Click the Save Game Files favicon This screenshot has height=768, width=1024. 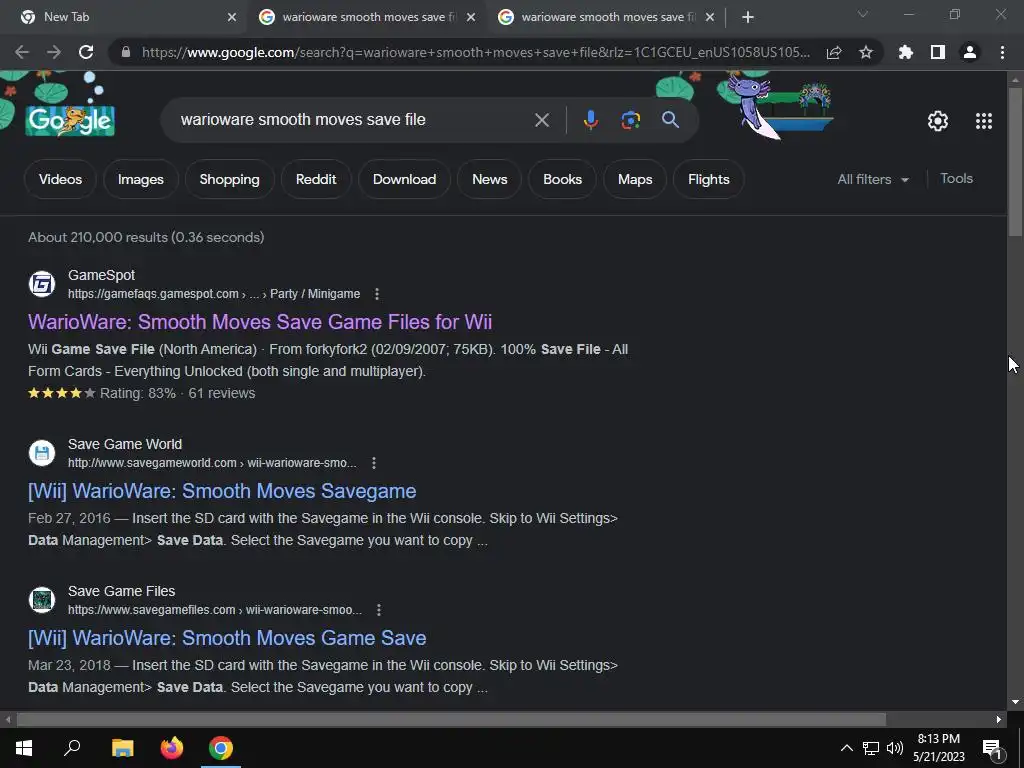pyautogui.click(x=42, y=600)
